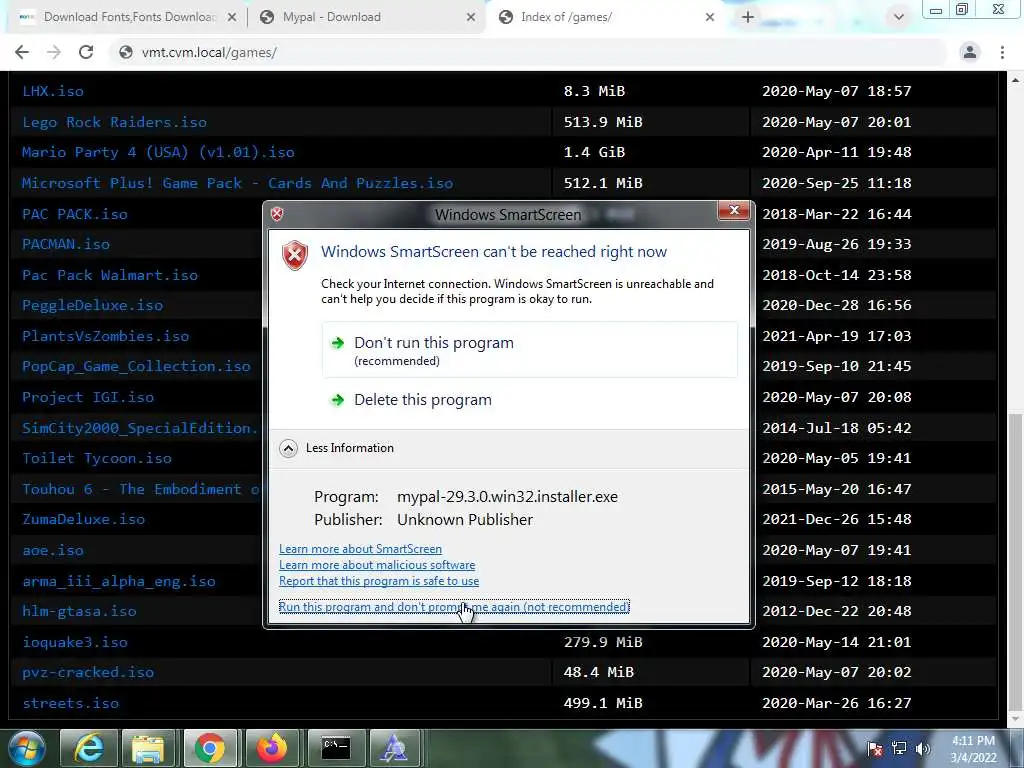Close the Windows SmartScreen dialog

(733, 210)
